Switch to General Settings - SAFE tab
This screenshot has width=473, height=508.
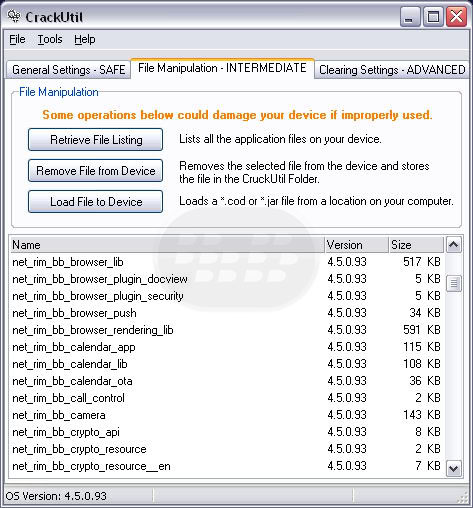[68, 70]
